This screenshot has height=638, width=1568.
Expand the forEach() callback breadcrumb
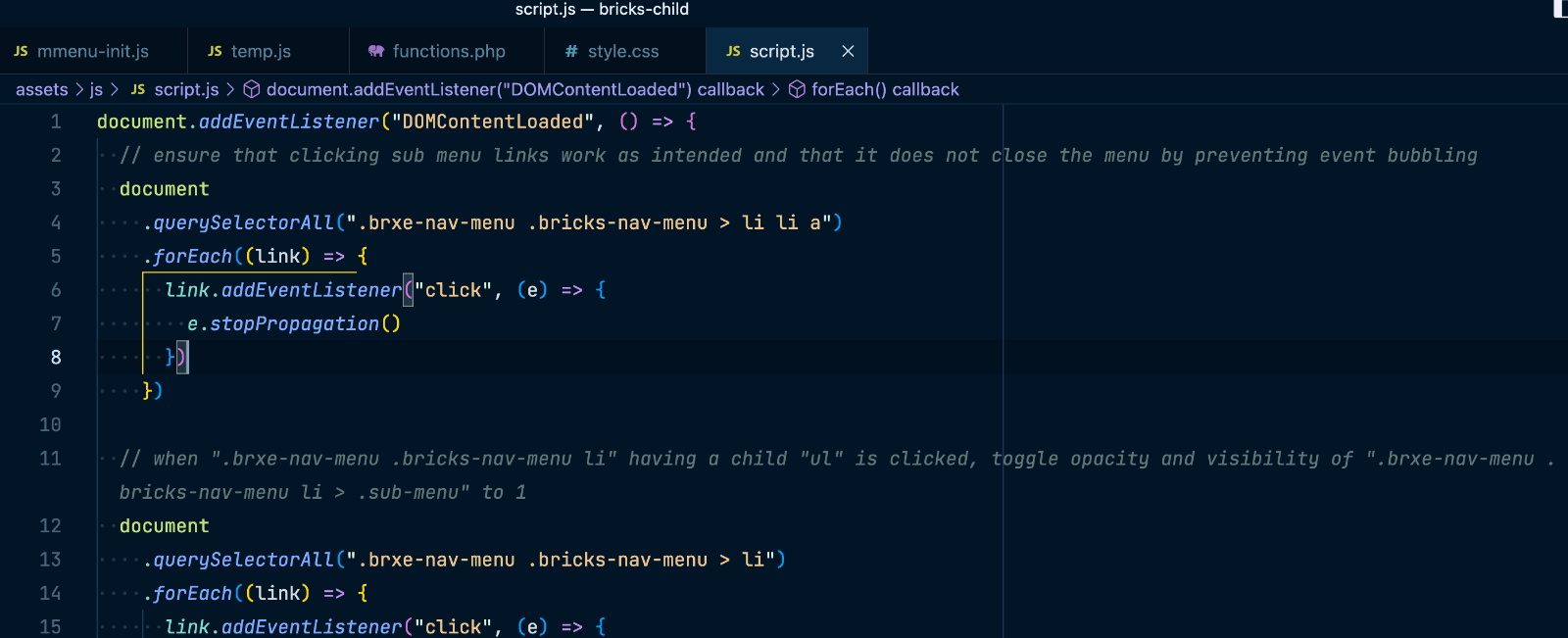[885, 90]
